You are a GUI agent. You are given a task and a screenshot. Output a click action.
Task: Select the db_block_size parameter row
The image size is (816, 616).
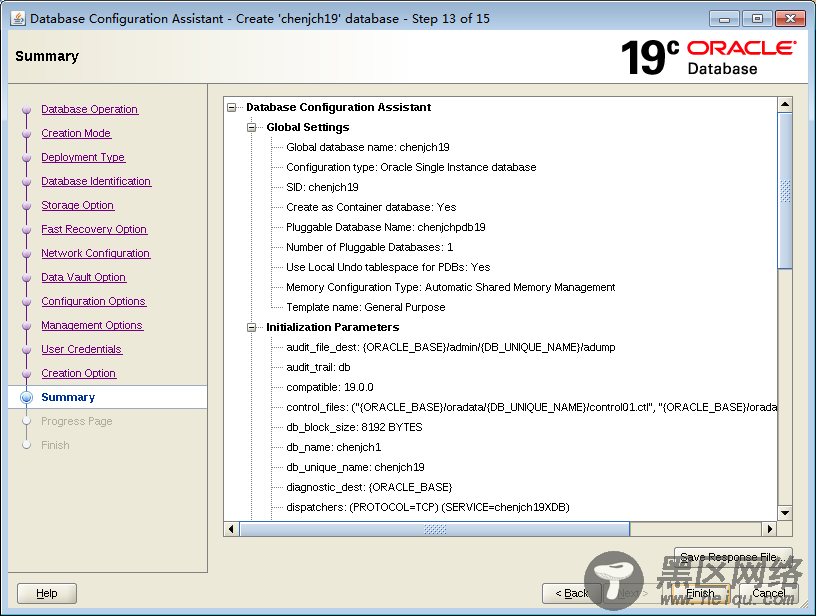354,427
